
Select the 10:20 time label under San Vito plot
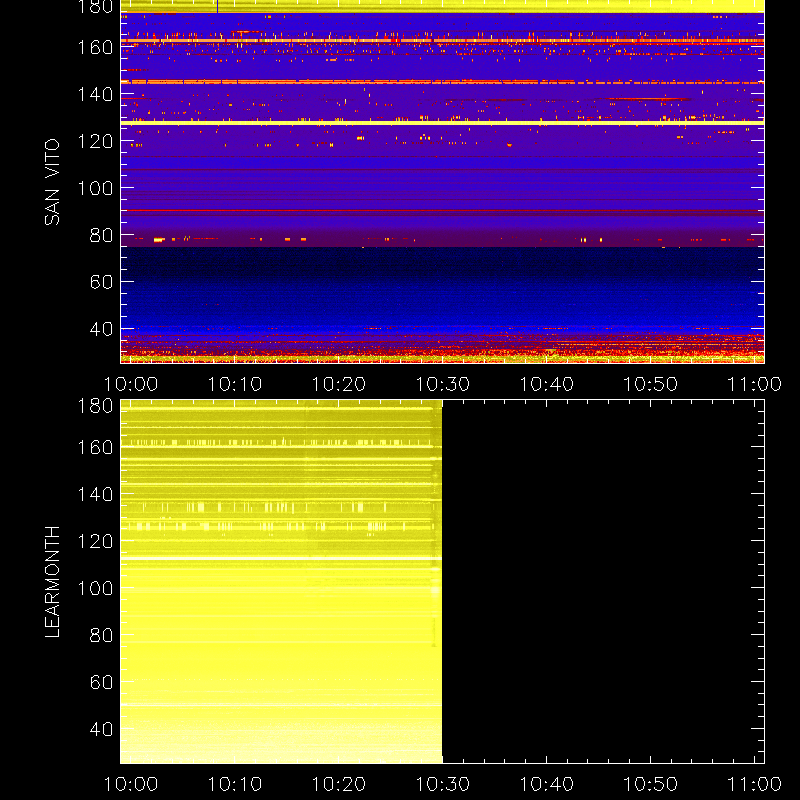pyautogui.click(x=339, y=384)
